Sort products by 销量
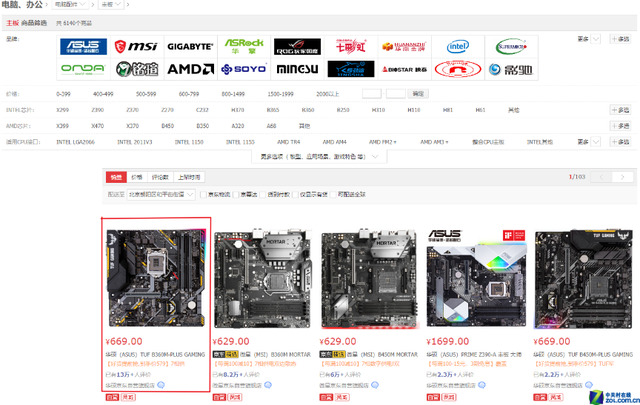The height and width of the screenshot is (405, 640). coord(116,177)
